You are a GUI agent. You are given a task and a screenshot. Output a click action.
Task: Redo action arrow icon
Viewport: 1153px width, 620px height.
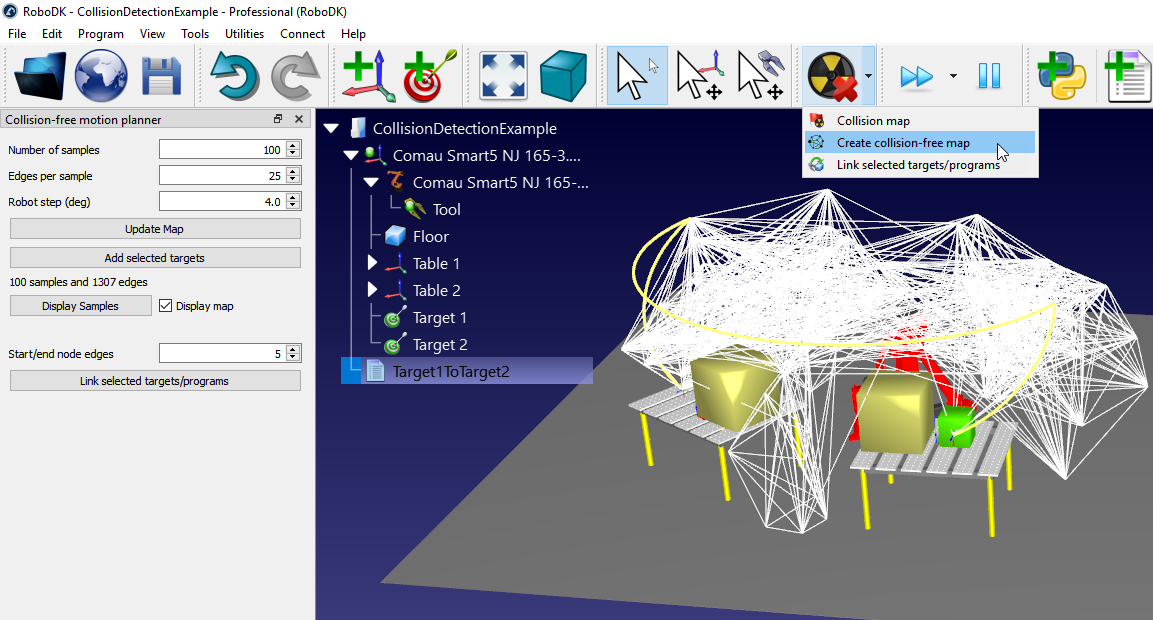point(296,76)
